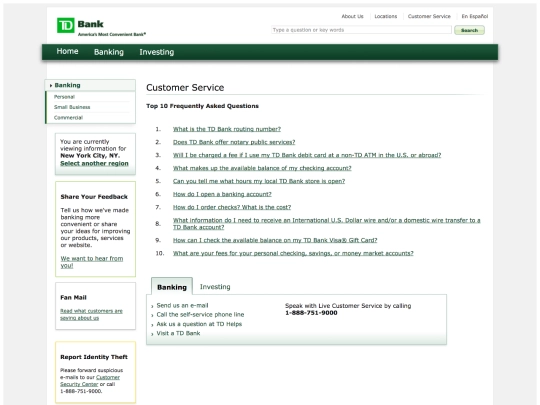
Task: Click the green Search button
Action: [469, 30]
